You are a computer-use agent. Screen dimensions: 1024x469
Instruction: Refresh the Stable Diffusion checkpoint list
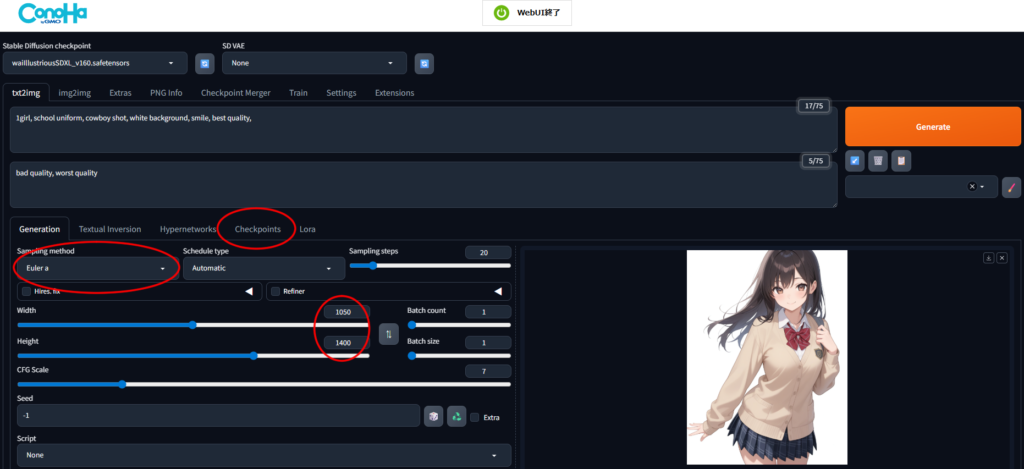[x=205, y=63]
